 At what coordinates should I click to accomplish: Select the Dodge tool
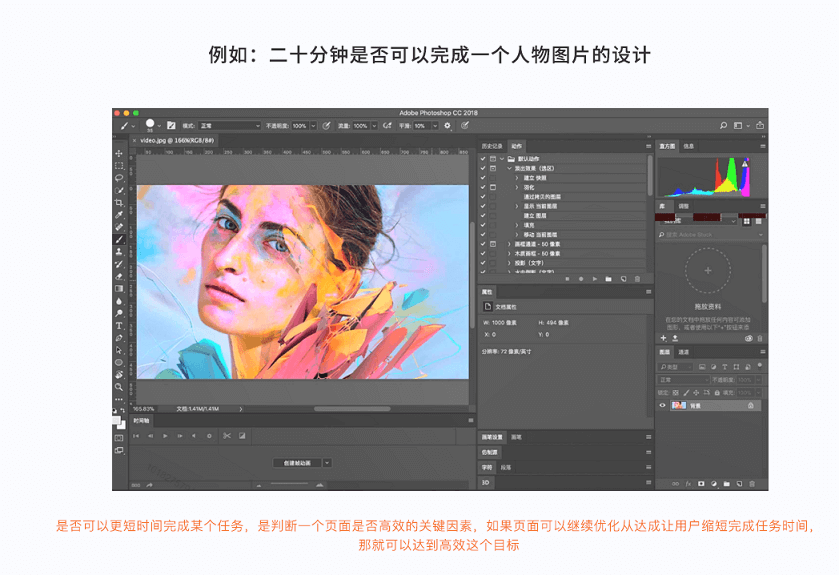click(x=119, y=313)
